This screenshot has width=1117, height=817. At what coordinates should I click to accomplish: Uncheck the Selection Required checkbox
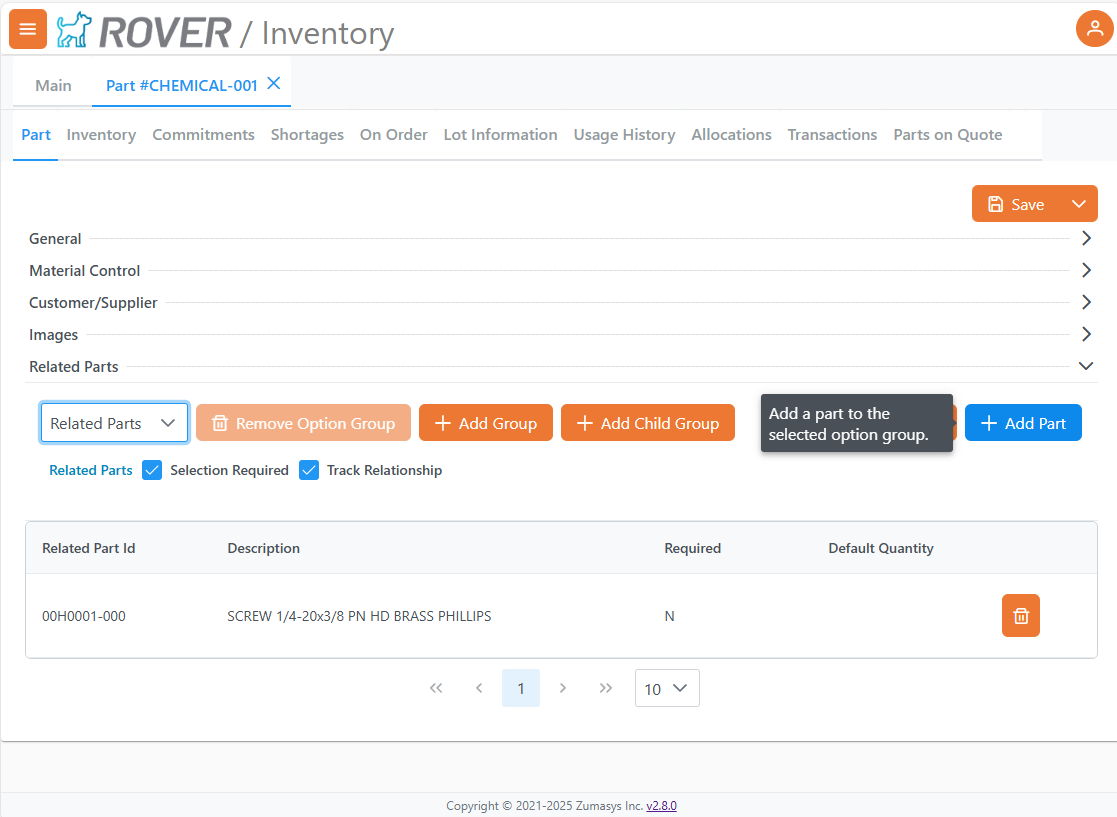tap(152, 470)
